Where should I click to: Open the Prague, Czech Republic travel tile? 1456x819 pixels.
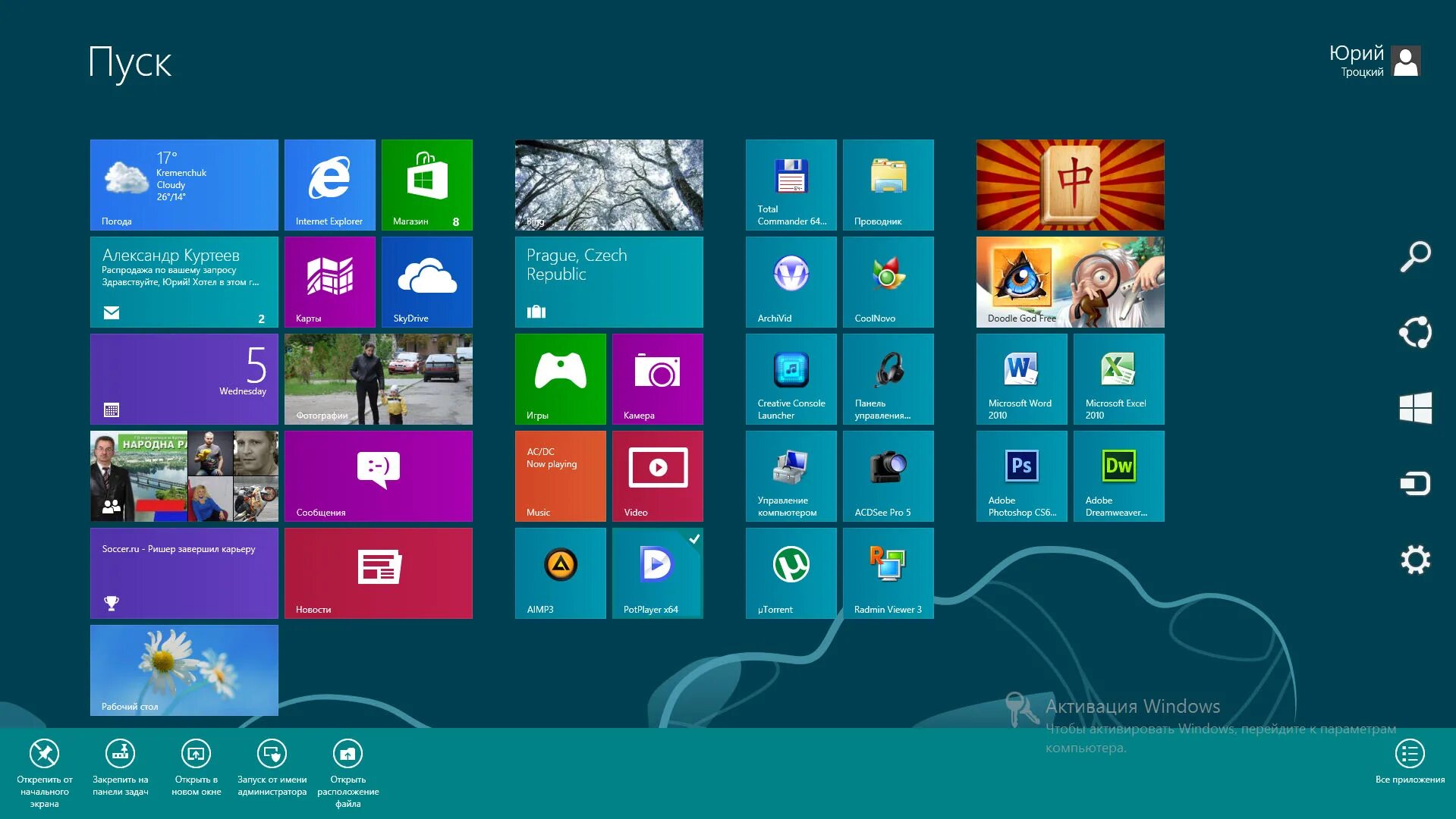coord(609,282)
